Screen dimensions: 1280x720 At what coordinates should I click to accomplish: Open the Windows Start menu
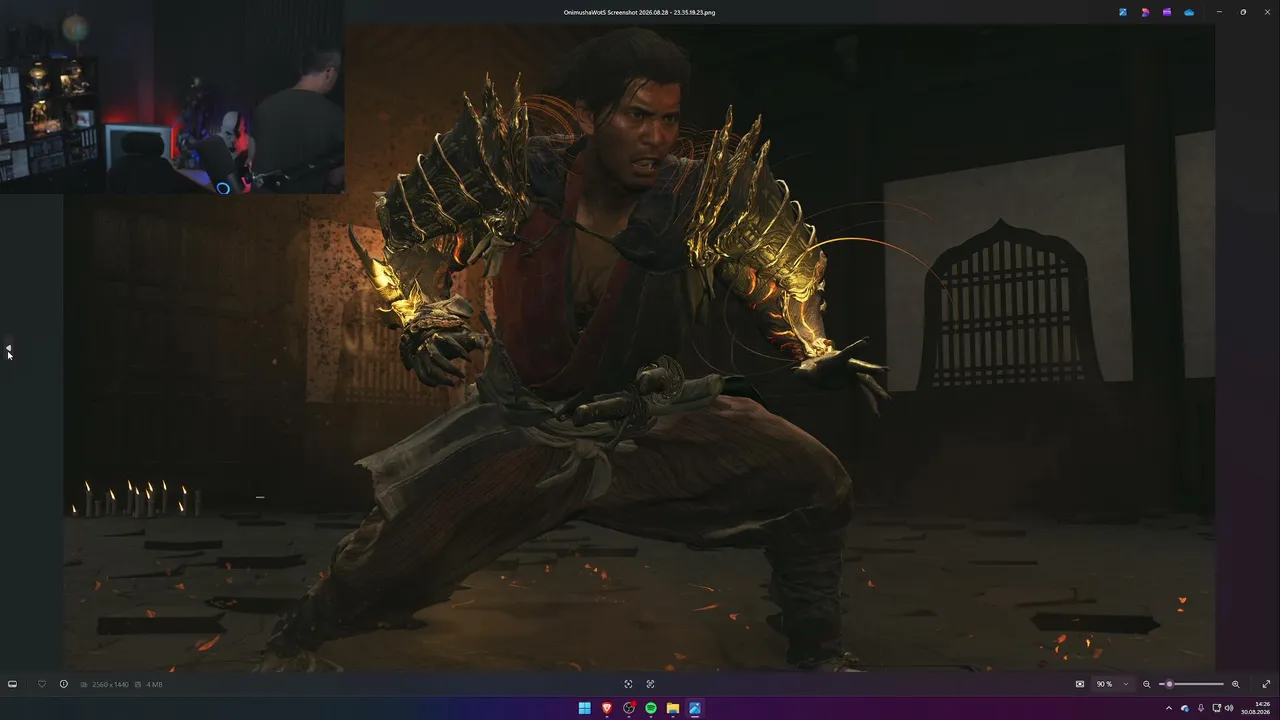click(x=585, y=708)
